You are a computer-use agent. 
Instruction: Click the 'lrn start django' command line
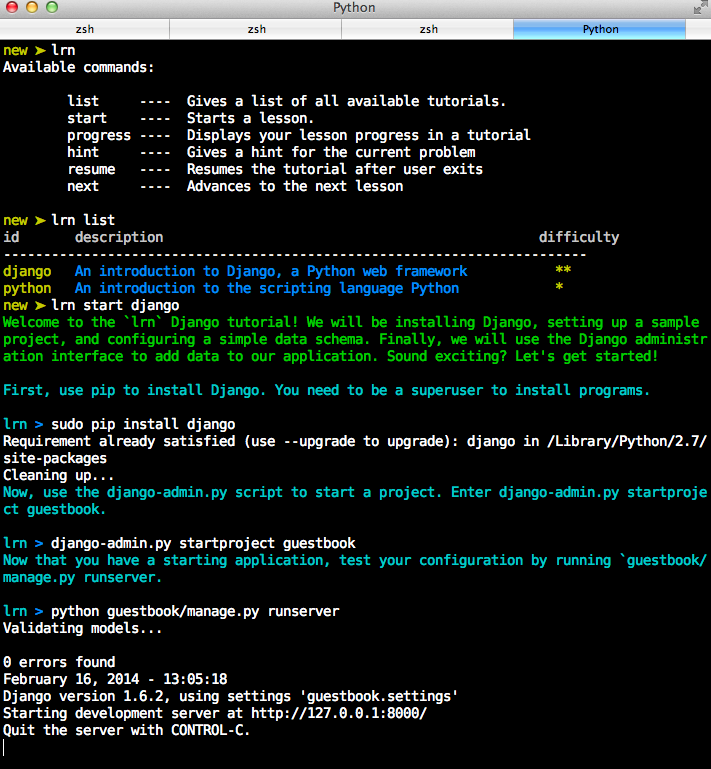point(115,306)
